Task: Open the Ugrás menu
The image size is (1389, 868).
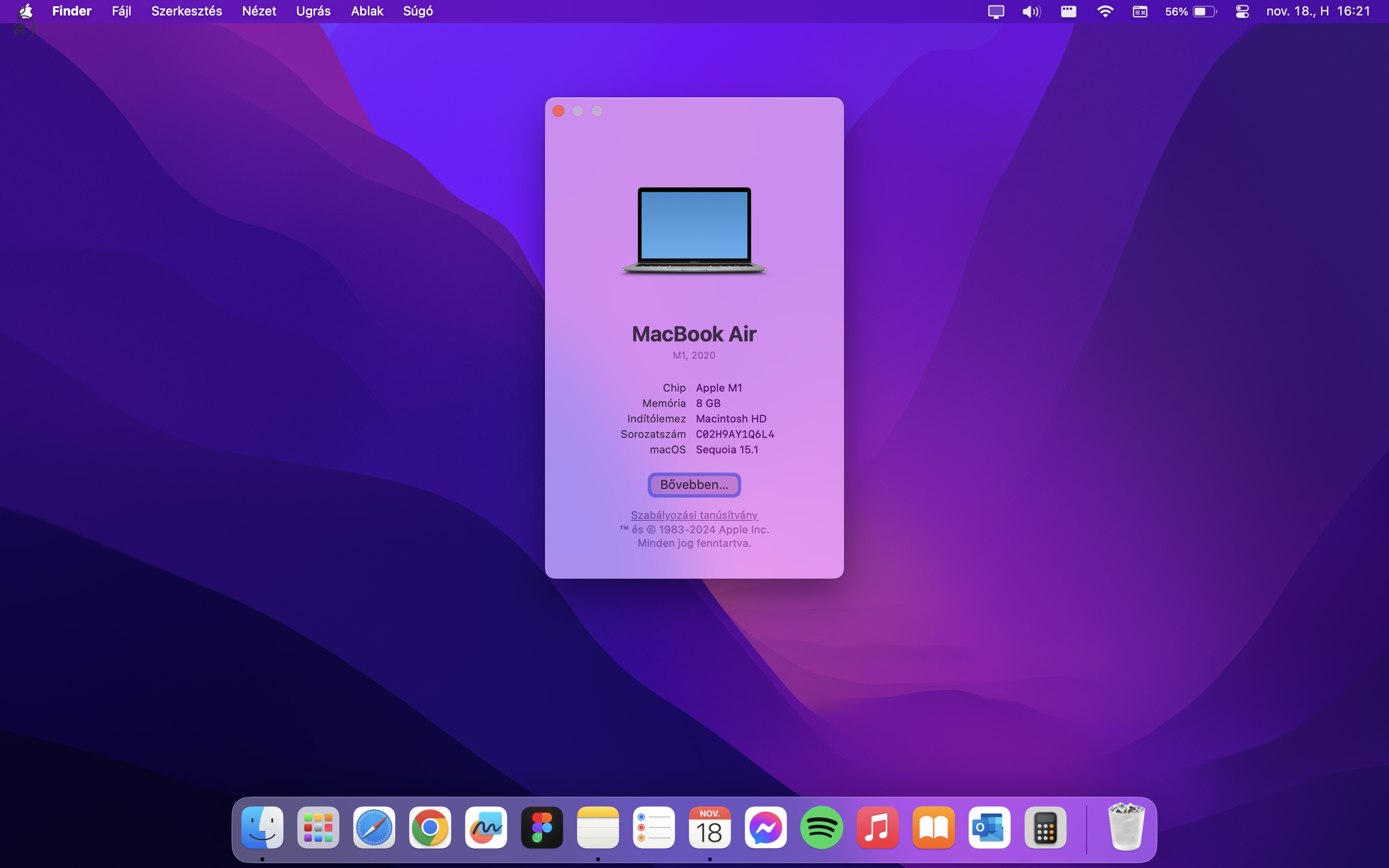Action: coord(313,11)
